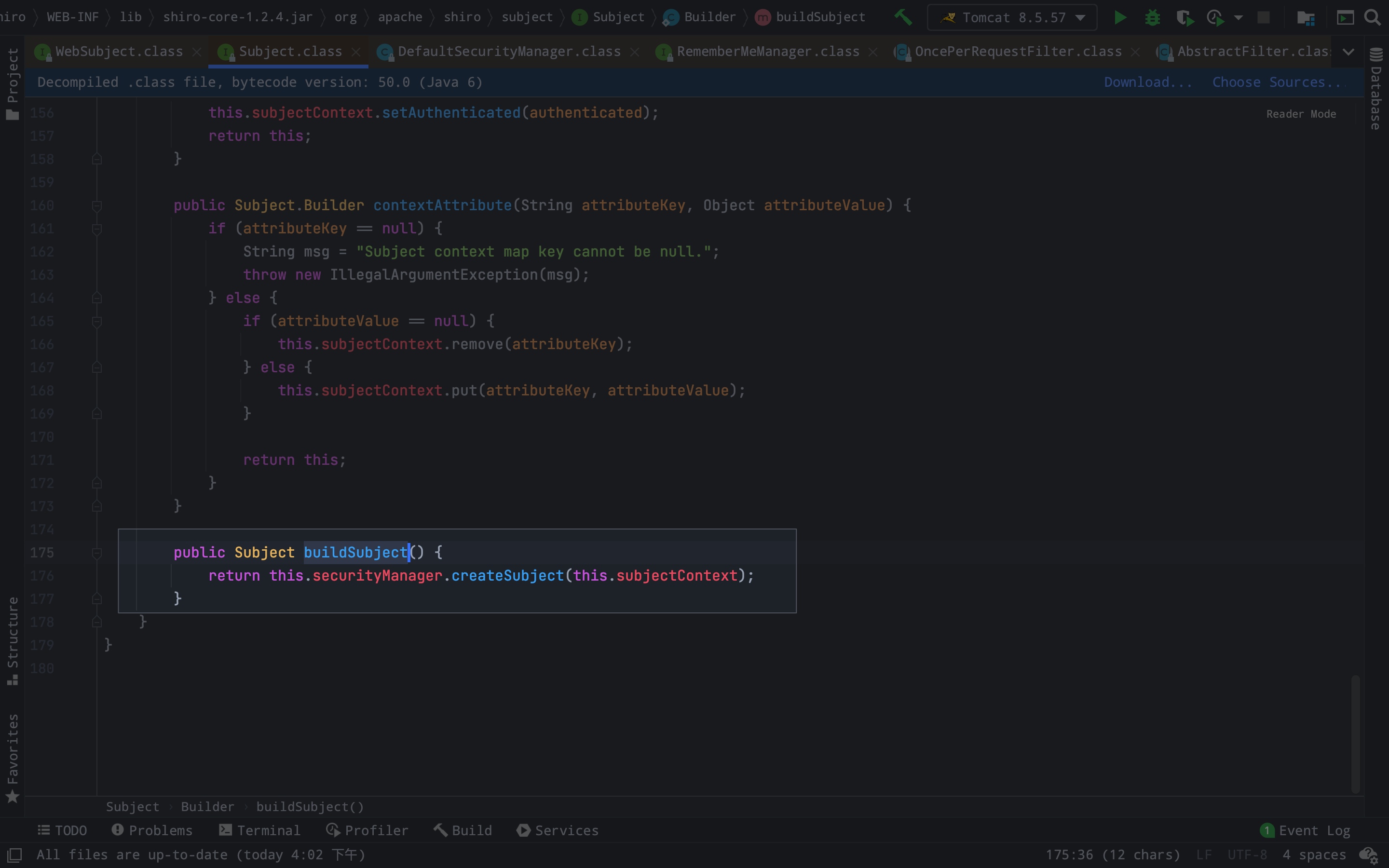Click the Build project hammer icon
Screen dimensions: 1389x868
point(903,17)
